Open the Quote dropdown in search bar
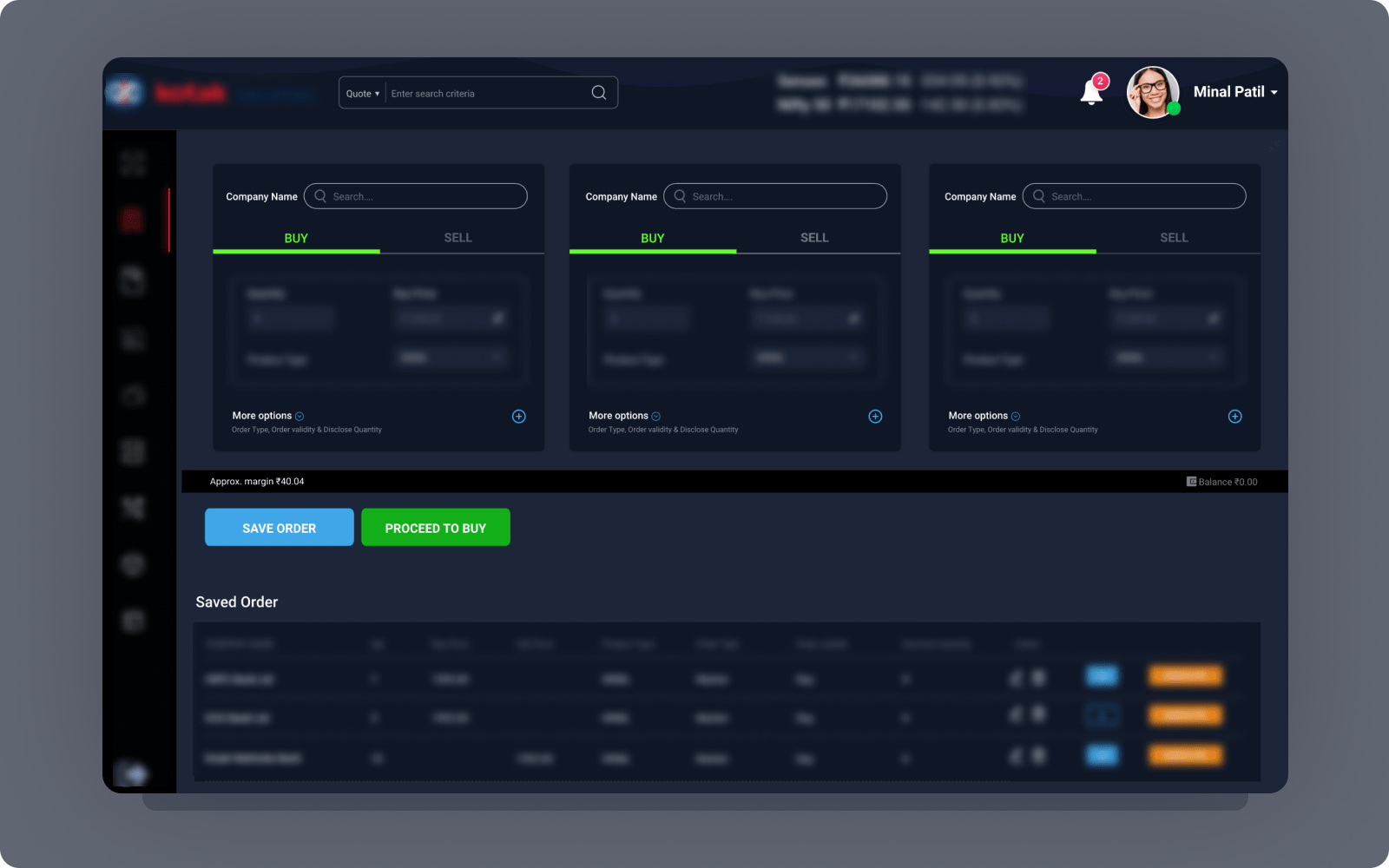Image resolution: width=1389 pixels, height=868 pixels. point(363,94)
